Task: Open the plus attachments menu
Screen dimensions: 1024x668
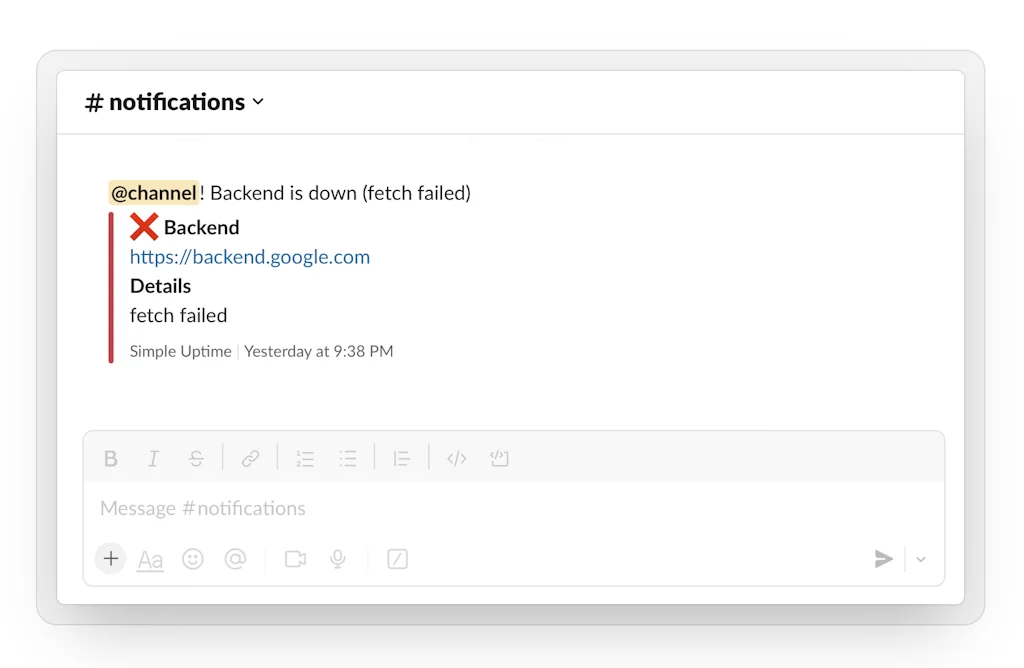Action: 110,559
